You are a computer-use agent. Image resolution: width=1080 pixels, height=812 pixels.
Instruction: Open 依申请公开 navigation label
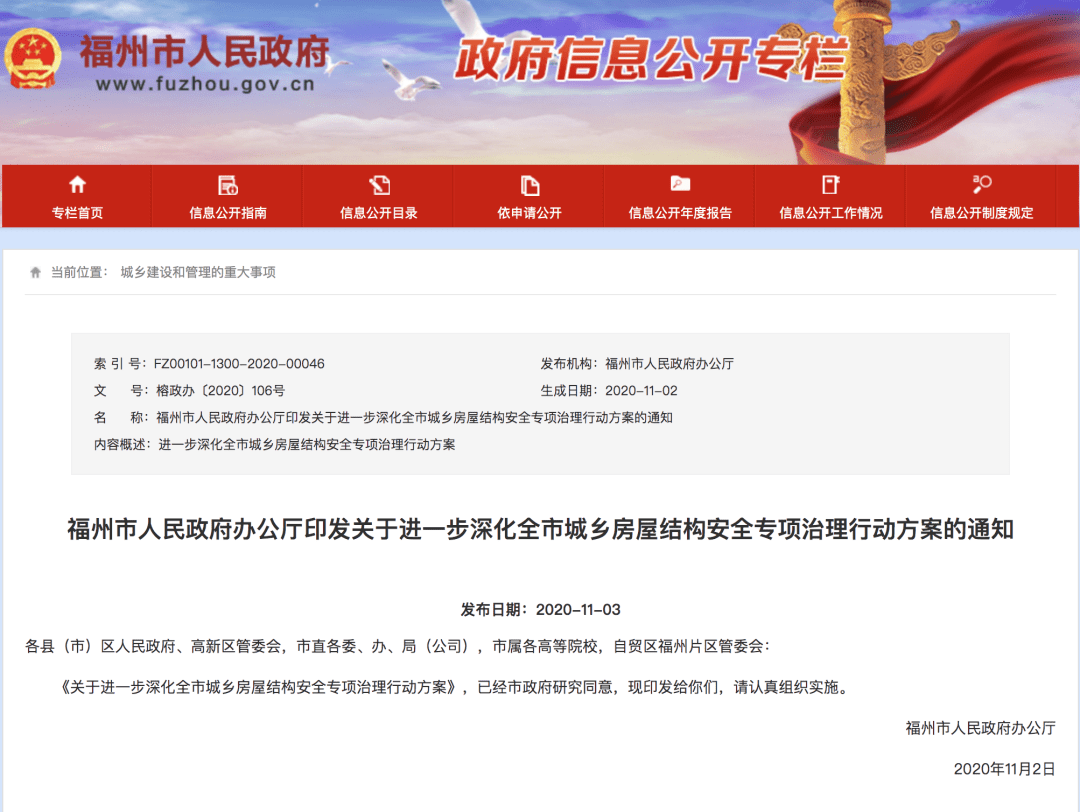(x=530, y=213)
